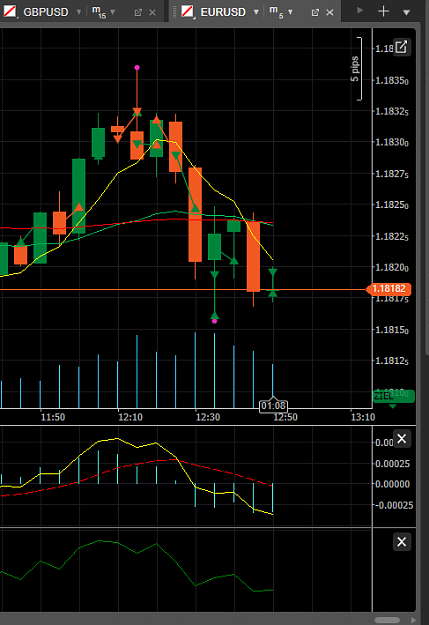Show the next chart tabs with the arrow
This screenshot has height=625, width=429.
click(x=360, y=10)
